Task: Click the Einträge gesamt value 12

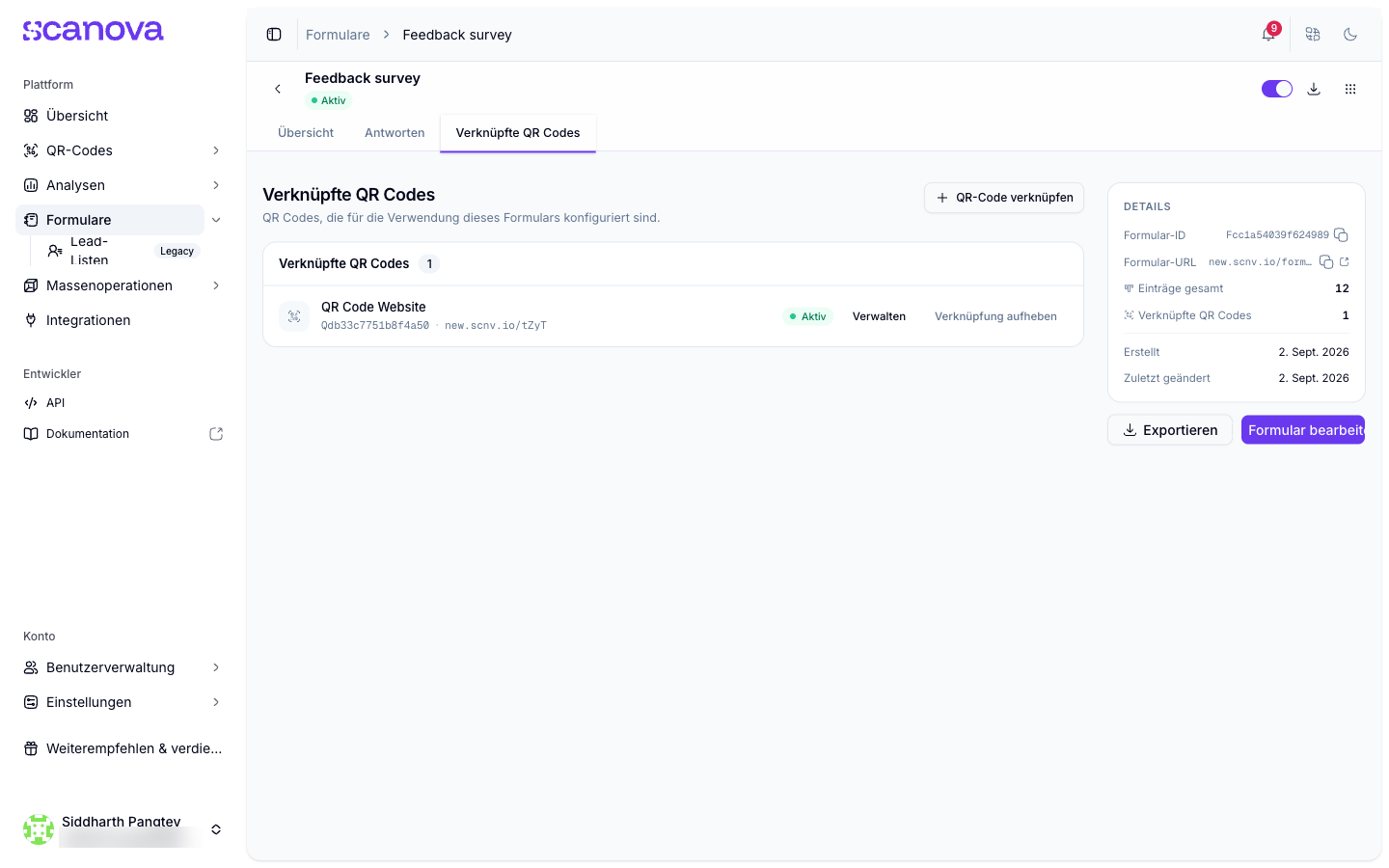Action: click(x=1342, y=288)
